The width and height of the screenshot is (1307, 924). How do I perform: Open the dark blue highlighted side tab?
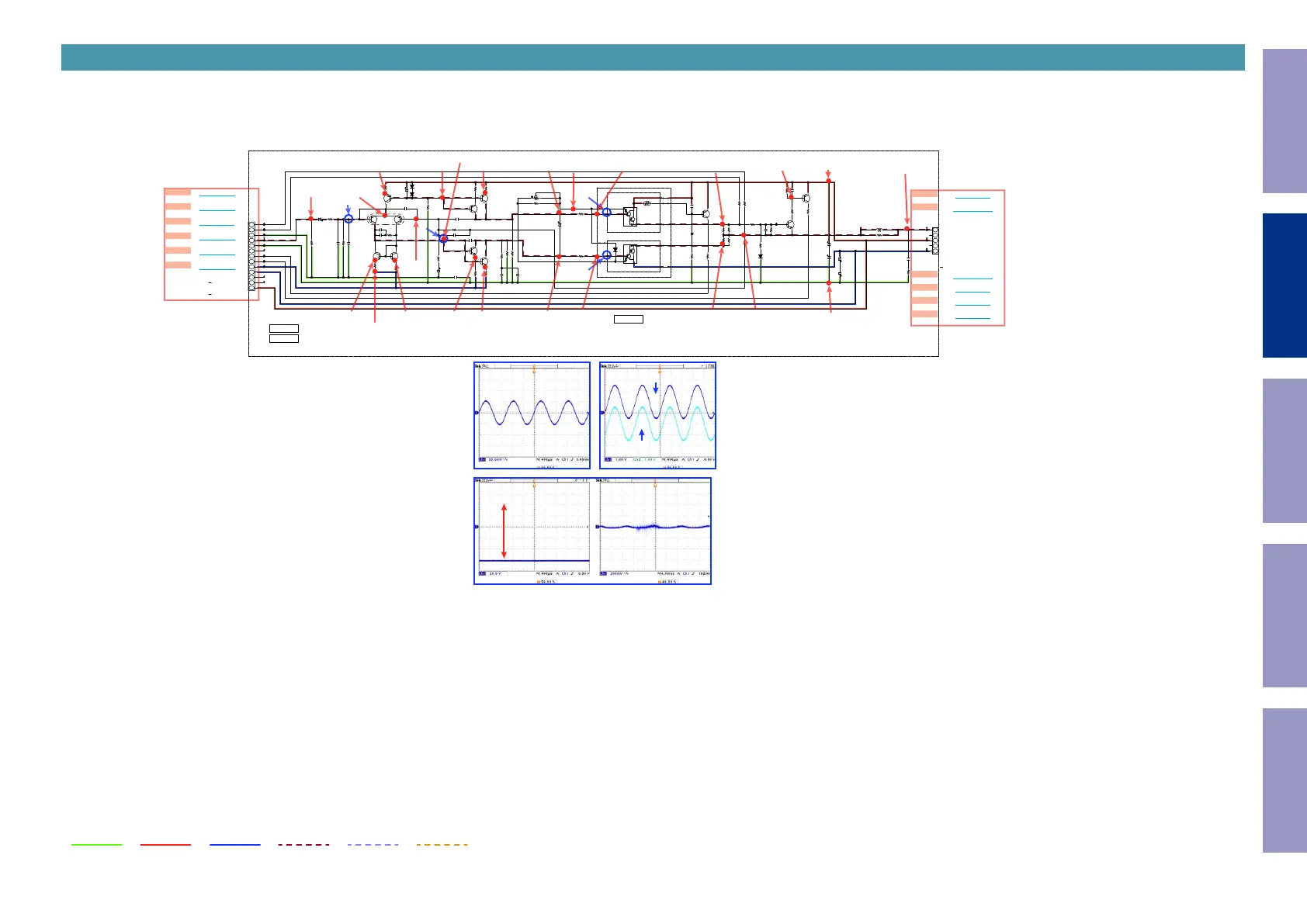1284,286
